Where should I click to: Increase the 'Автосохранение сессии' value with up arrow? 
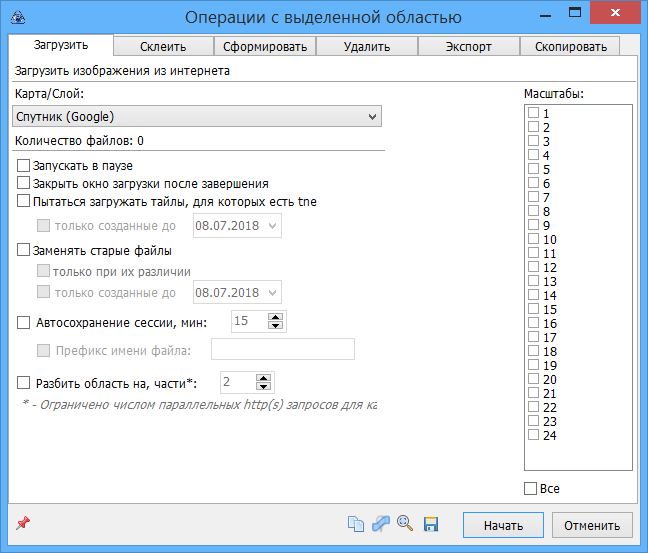(276, 316)
